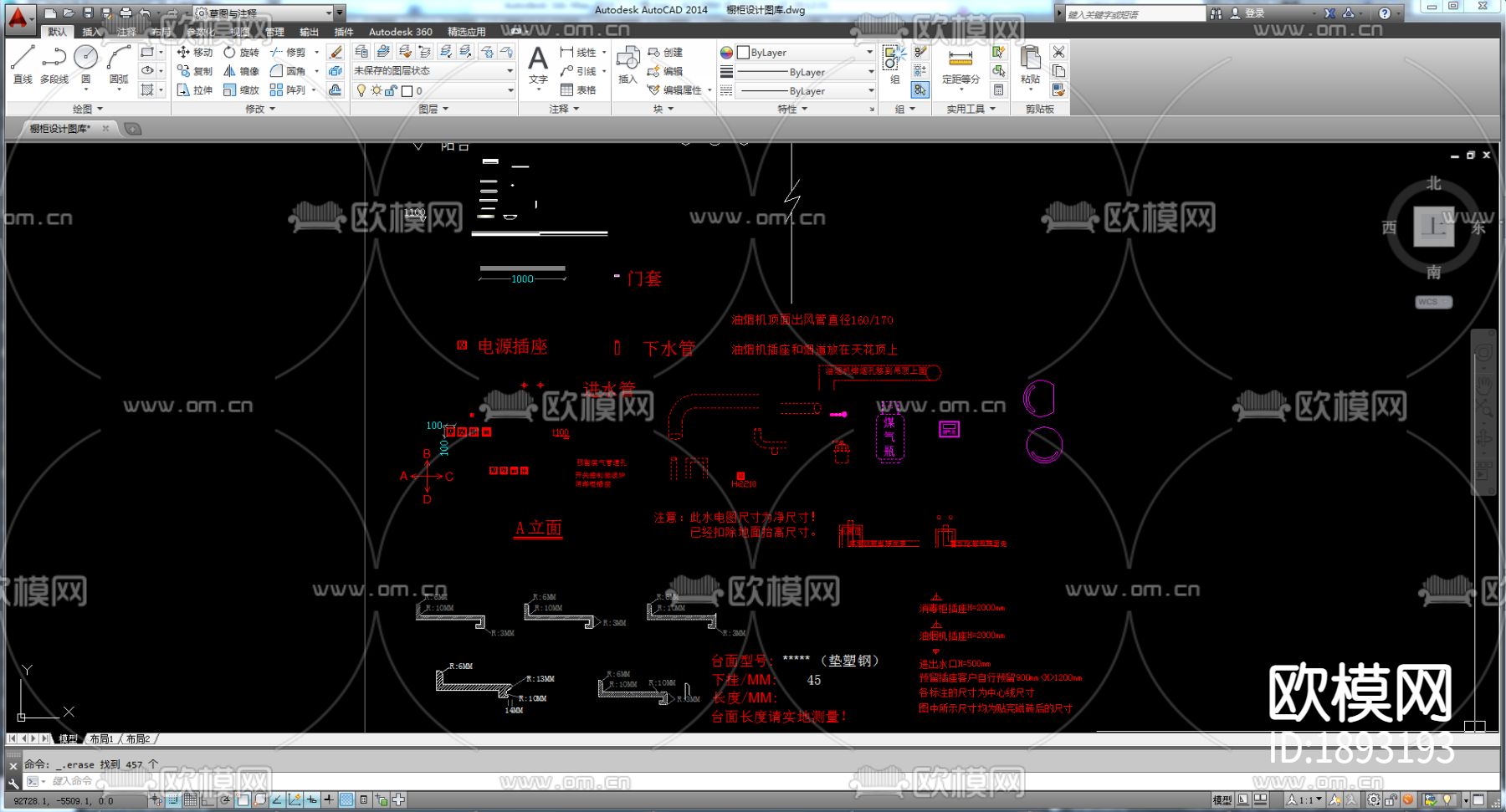Toggle Object Snap in status bar
This screenshot has width=1506, height=812.
coord(243,799)
